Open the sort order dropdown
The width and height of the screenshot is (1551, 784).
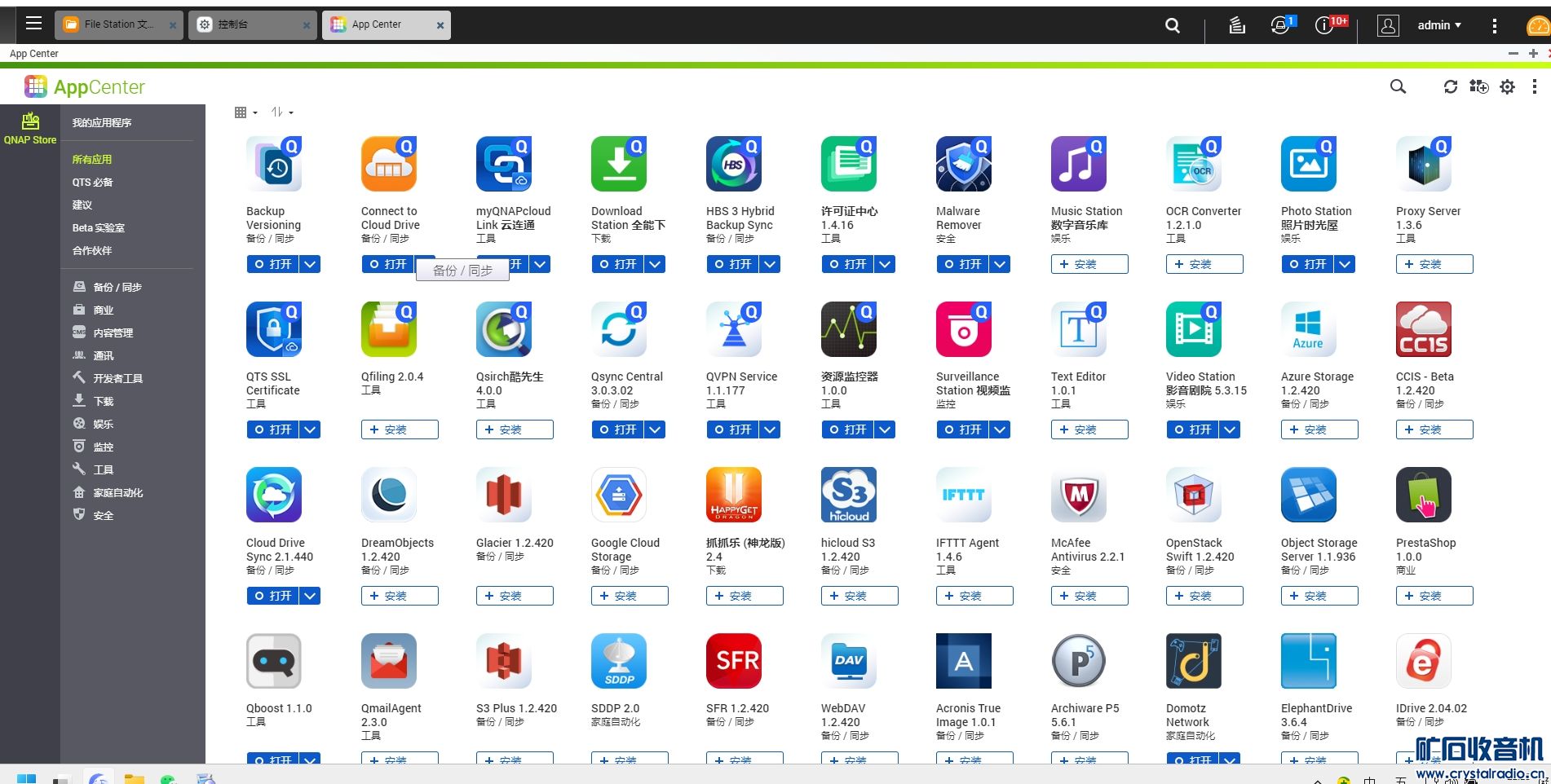pyautogui.click(x=282, y=112)
